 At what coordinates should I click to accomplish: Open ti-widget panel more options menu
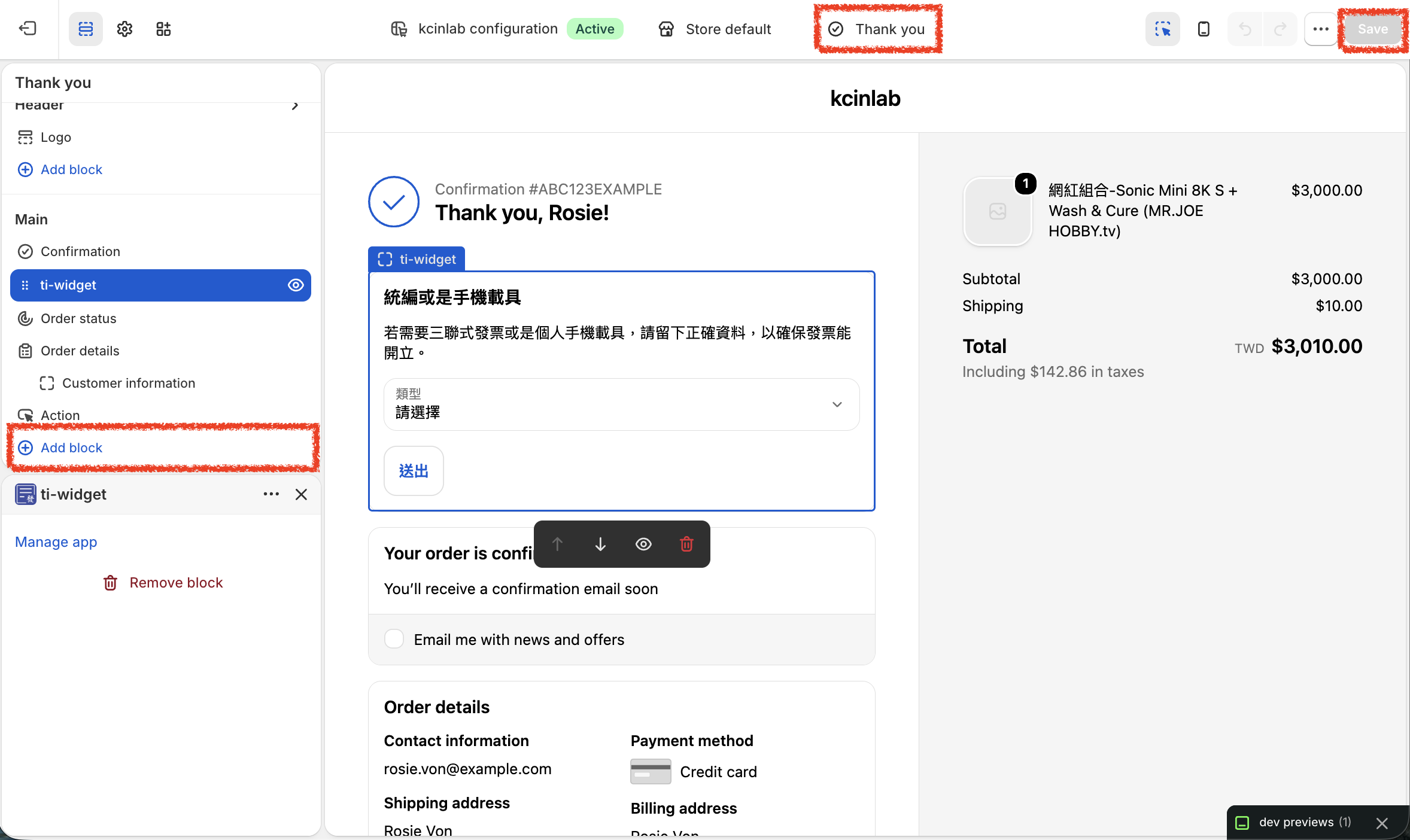tap(271, 494)
